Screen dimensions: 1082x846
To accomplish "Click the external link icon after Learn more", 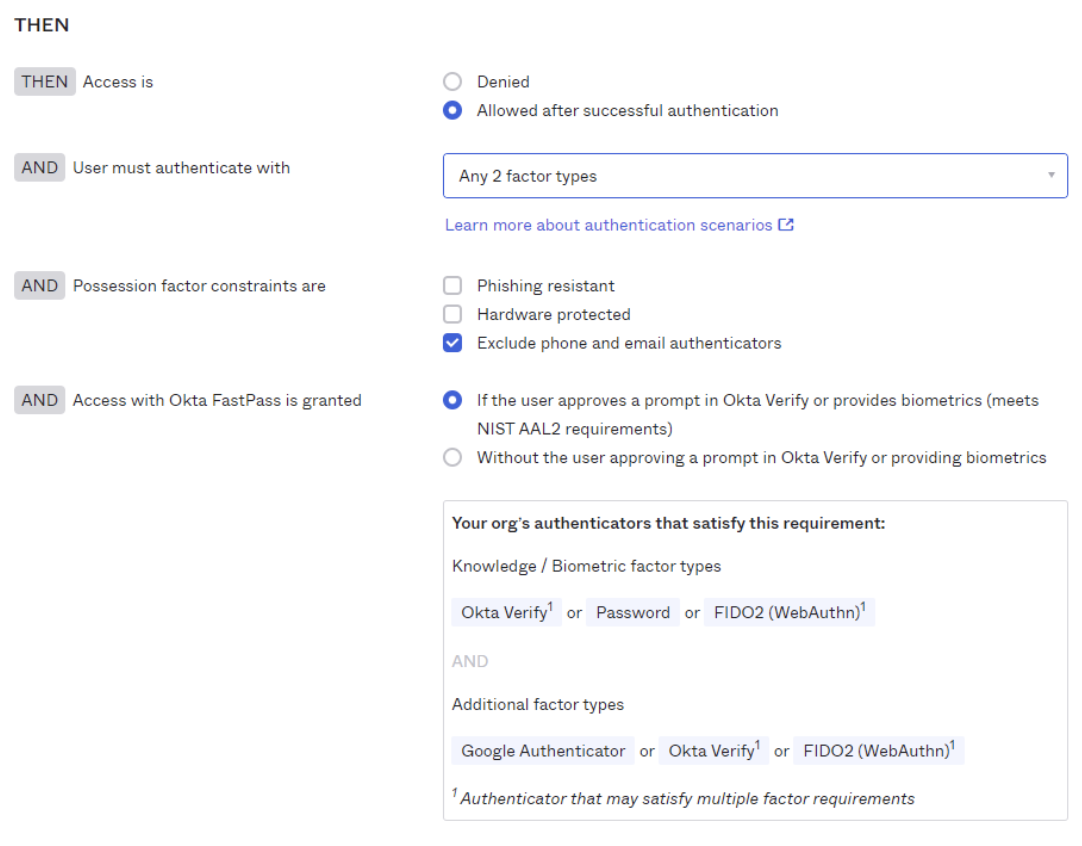I will (786, 225).
